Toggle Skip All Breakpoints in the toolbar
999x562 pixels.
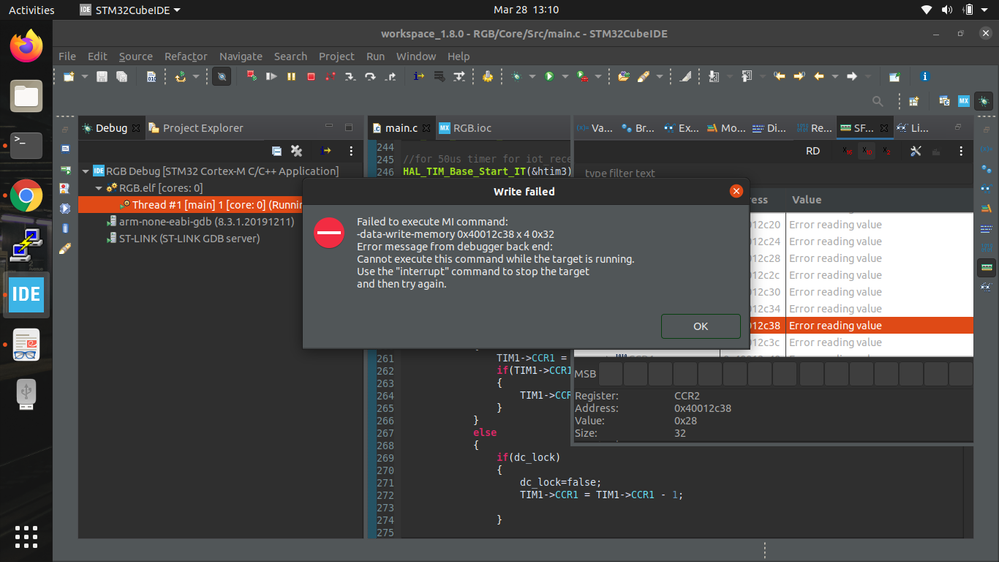coord(222,77)
